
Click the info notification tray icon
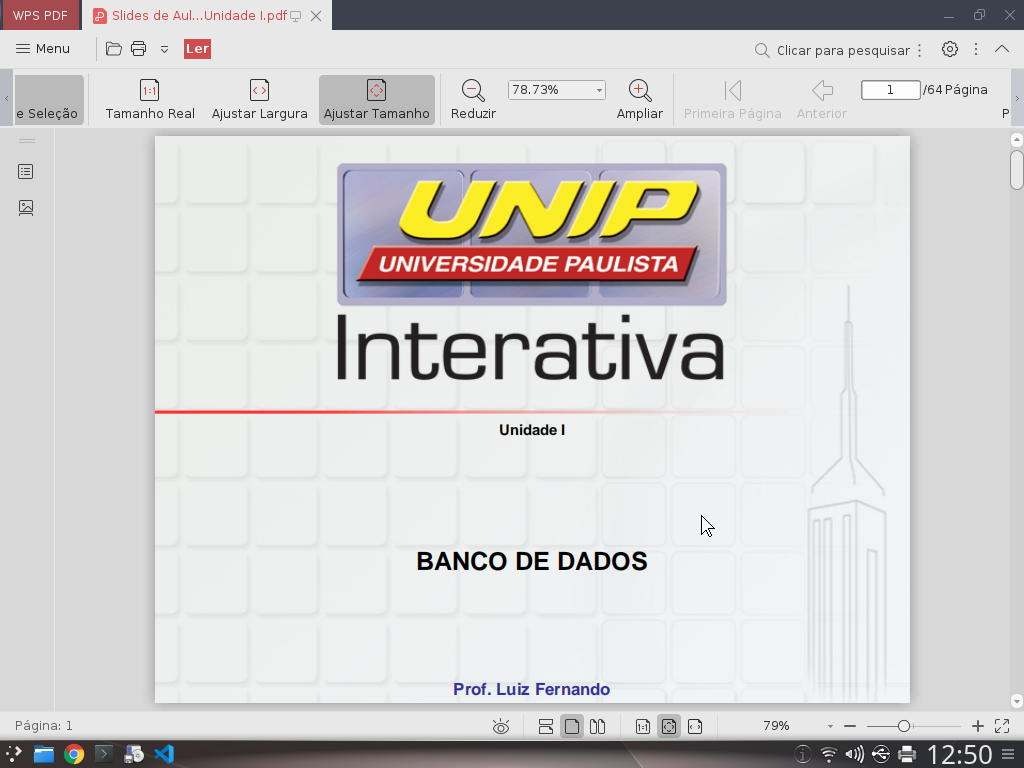[x=803, y=754]
